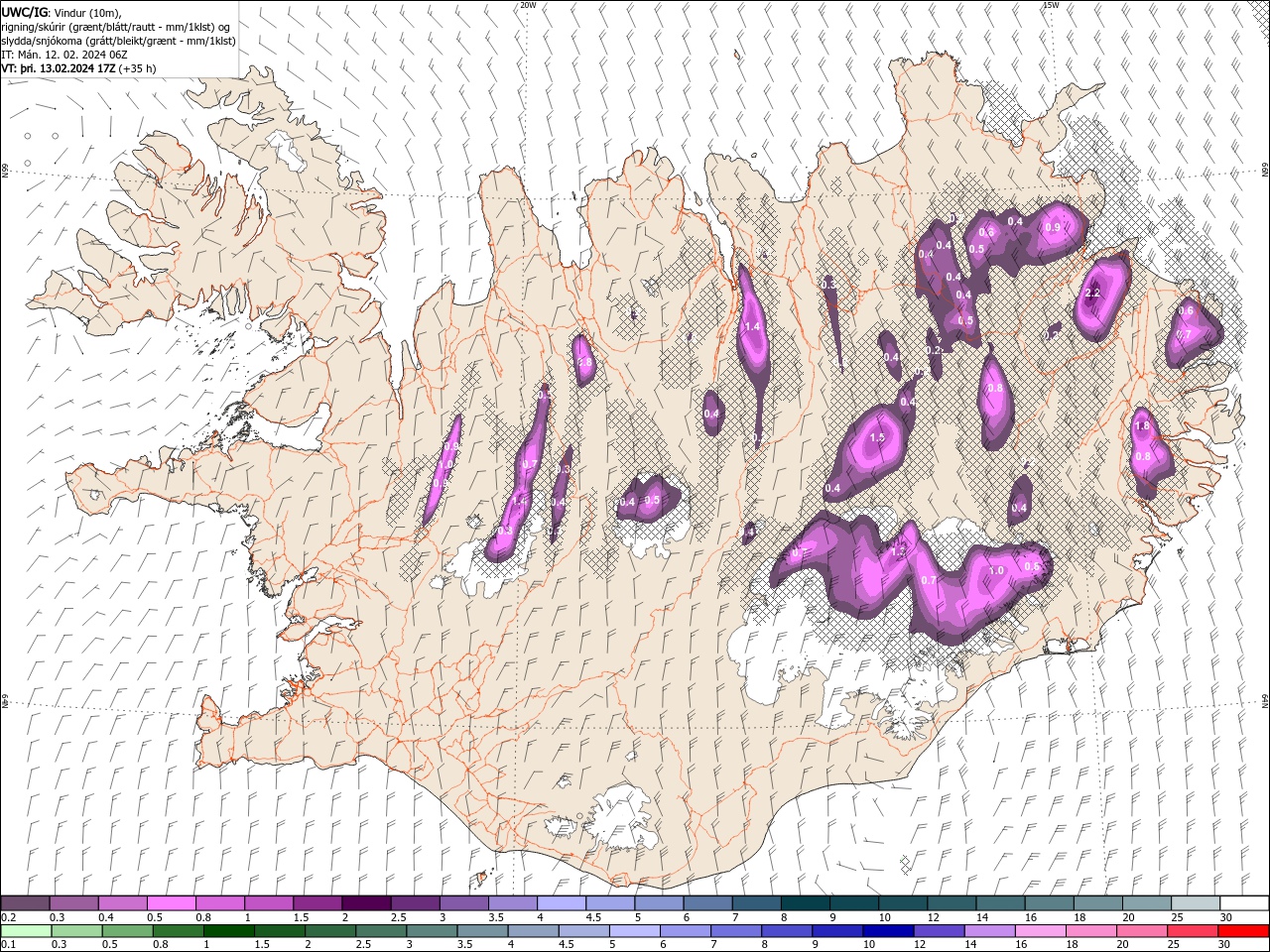Screen dimensions: 1270x952
Task: Click the '1.0' precipitation value on the map
Action: coord(997,571)
